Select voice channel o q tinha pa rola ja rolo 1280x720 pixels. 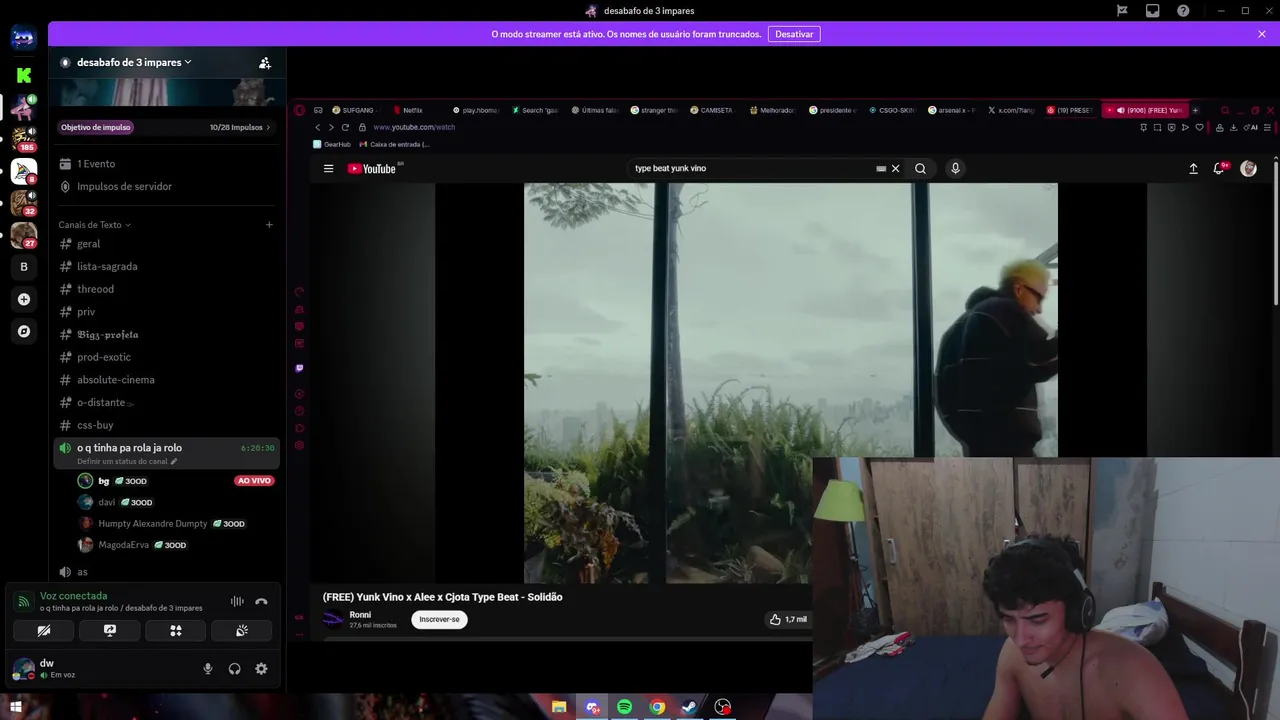[129, 448]
